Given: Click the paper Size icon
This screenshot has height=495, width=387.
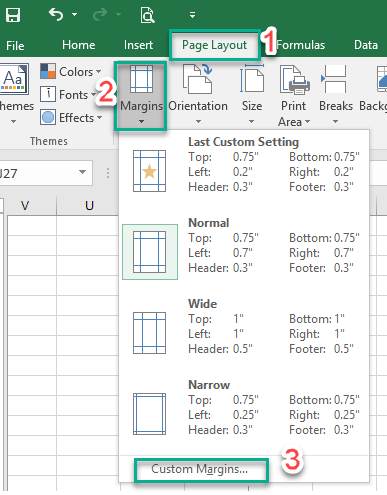Looking at the screenshot, I should point(252,79).
